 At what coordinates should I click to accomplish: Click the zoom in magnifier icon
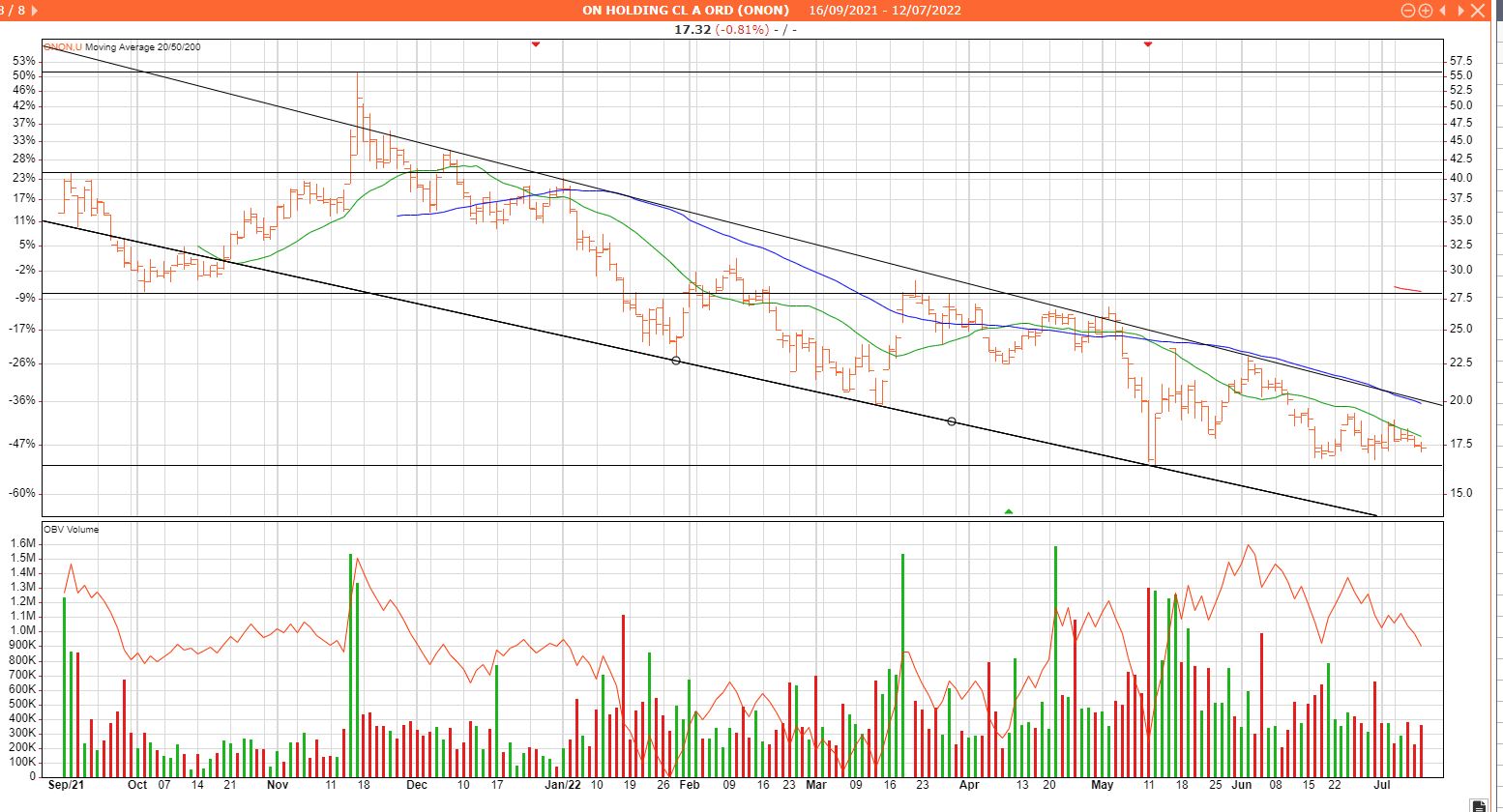click(x=1426, y=11)
